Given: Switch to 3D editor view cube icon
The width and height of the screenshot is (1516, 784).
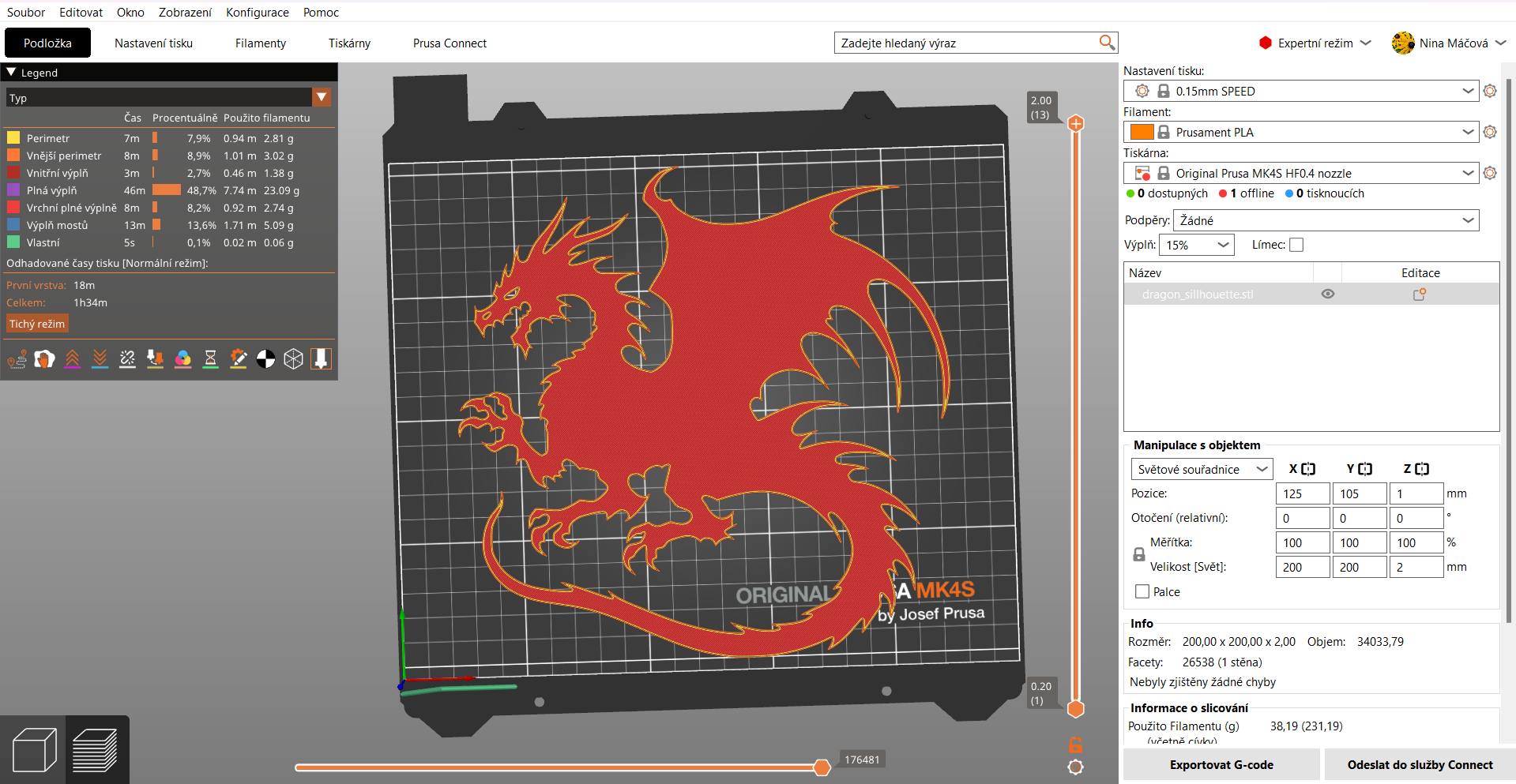Looking at the screenshot, I should [34, 749].
